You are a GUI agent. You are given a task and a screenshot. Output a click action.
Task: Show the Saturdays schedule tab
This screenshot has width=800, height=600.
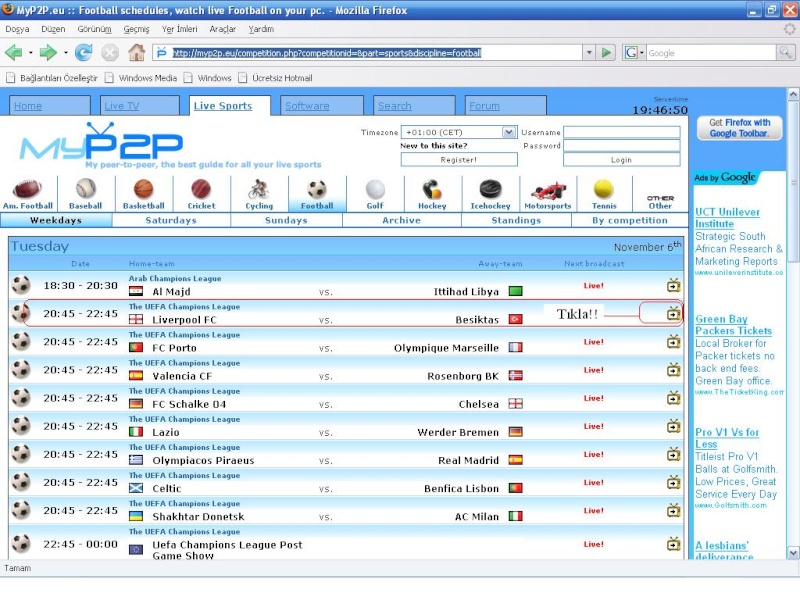[x=171, y=220]
